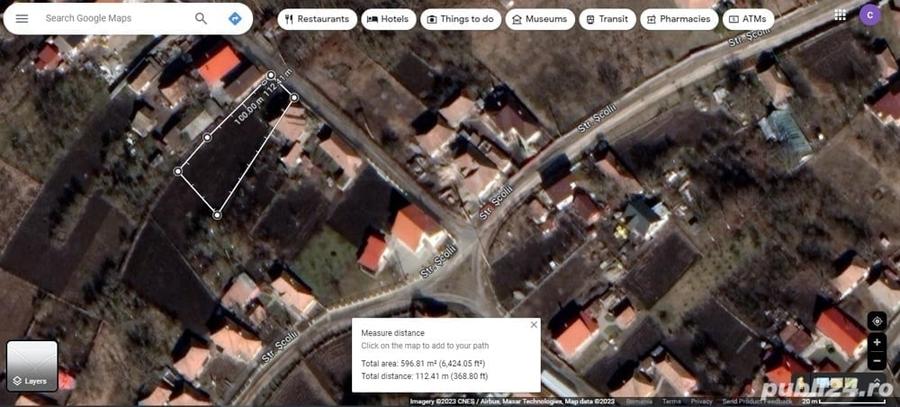This screenshot has width=900, height=407.
Task: Click the 20 m scale bar
Action: tap(844, 402)
